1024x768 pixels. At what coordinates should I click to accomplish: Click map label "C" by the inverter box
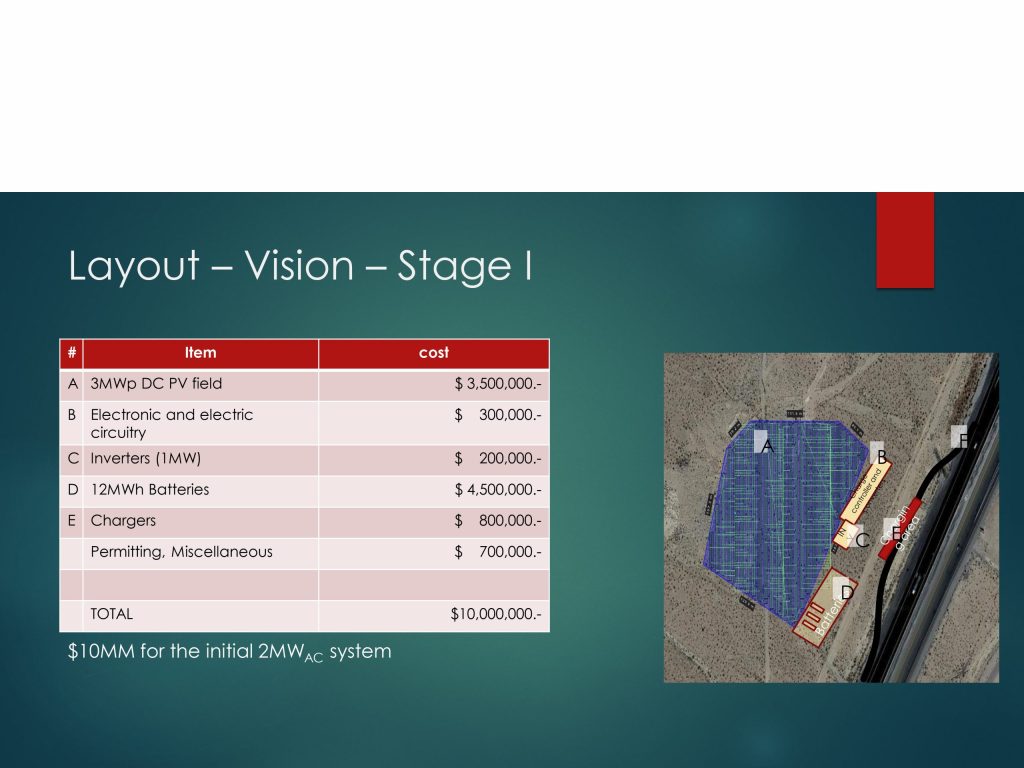862,540
